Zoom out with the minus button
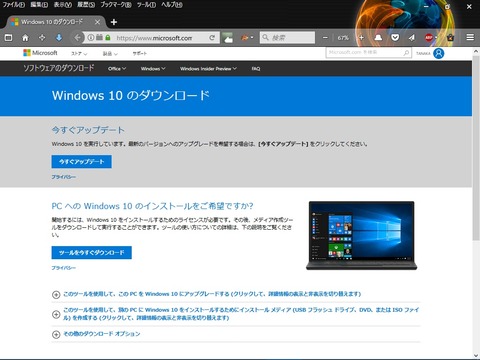Image resolution: width=480 pixels, height=360 pixels. [325, 38]
